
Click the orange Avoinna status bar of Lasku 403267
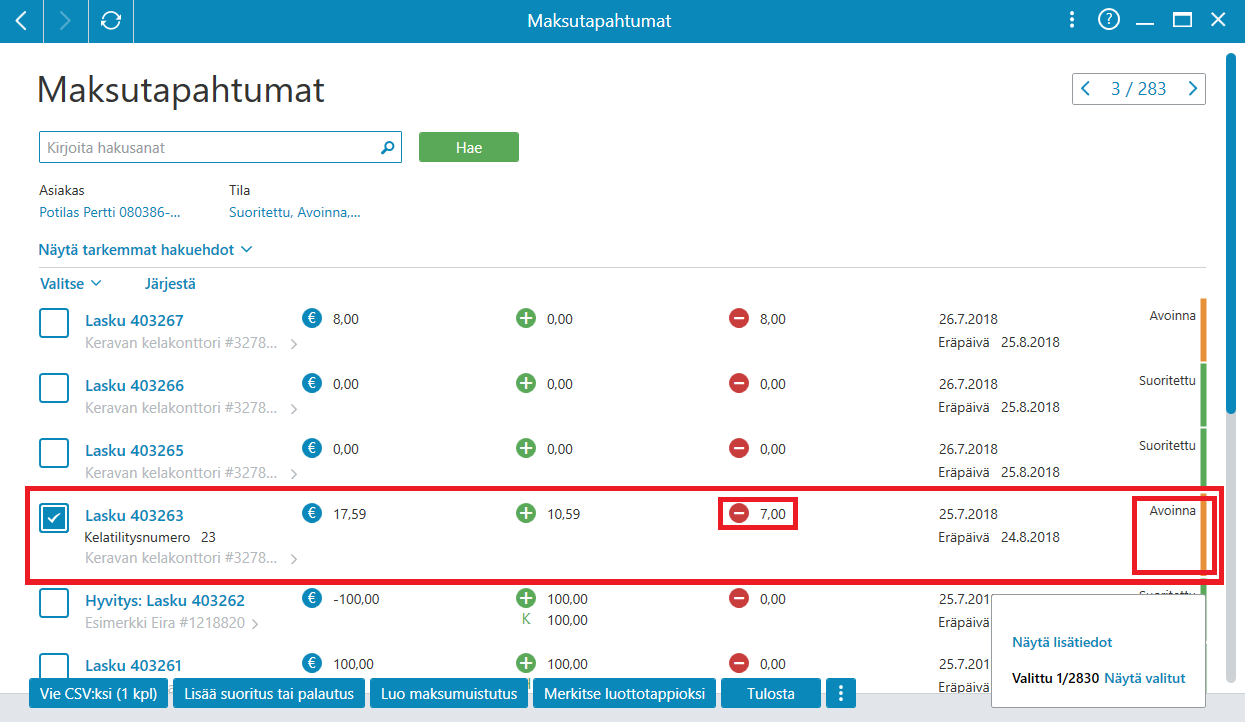pyautogui.click(x=1204, y=330)
